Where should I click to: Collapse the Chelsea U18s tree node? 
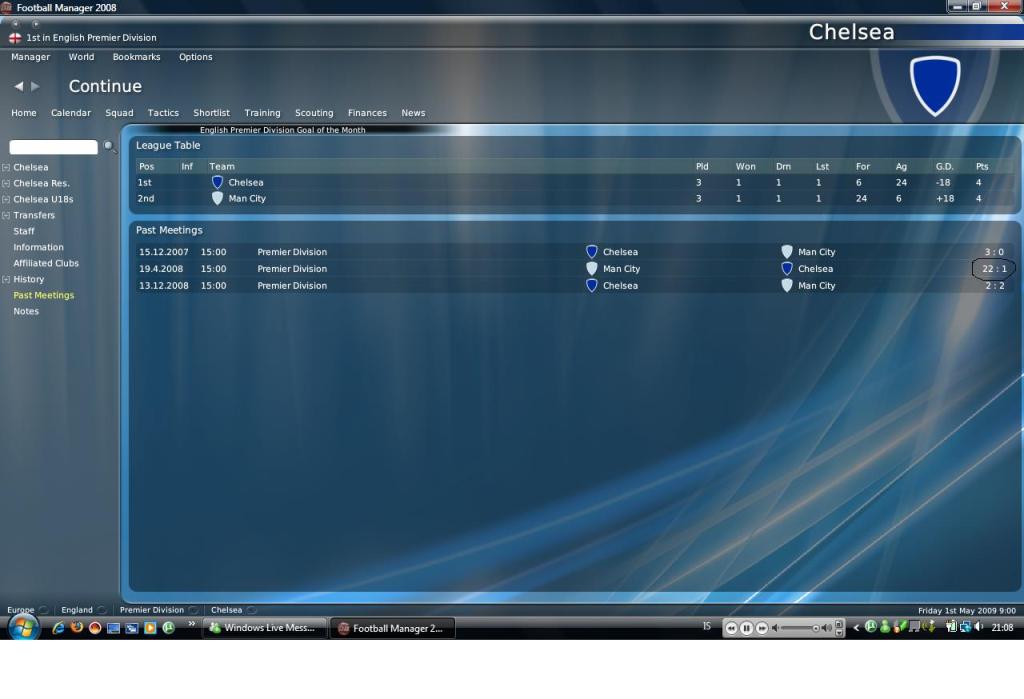coord(6,199)
